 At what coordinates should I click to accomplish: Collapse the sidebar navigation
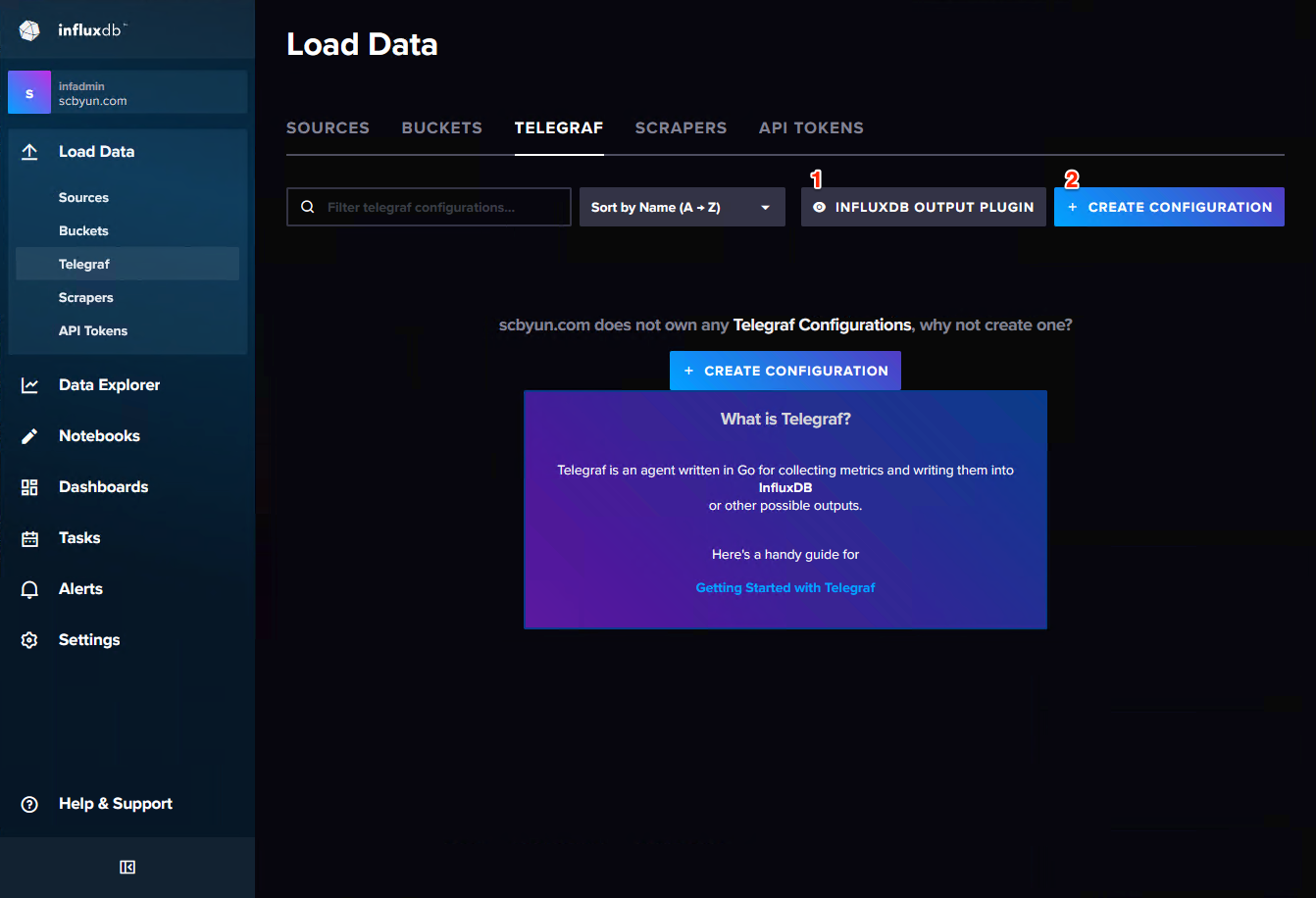click(x=127, y=867)
